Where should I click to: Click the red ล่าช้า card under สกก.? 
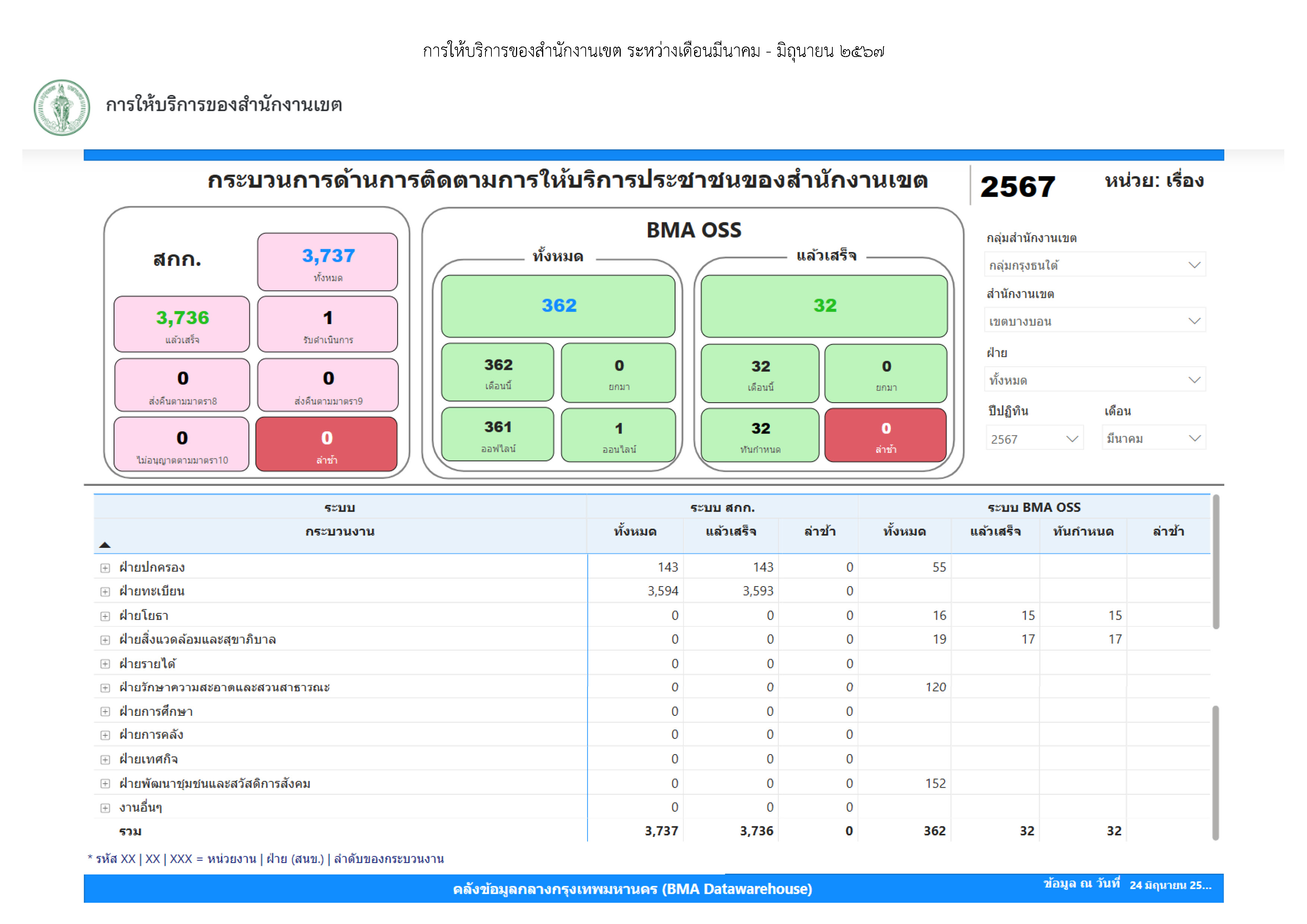(326, 444)
